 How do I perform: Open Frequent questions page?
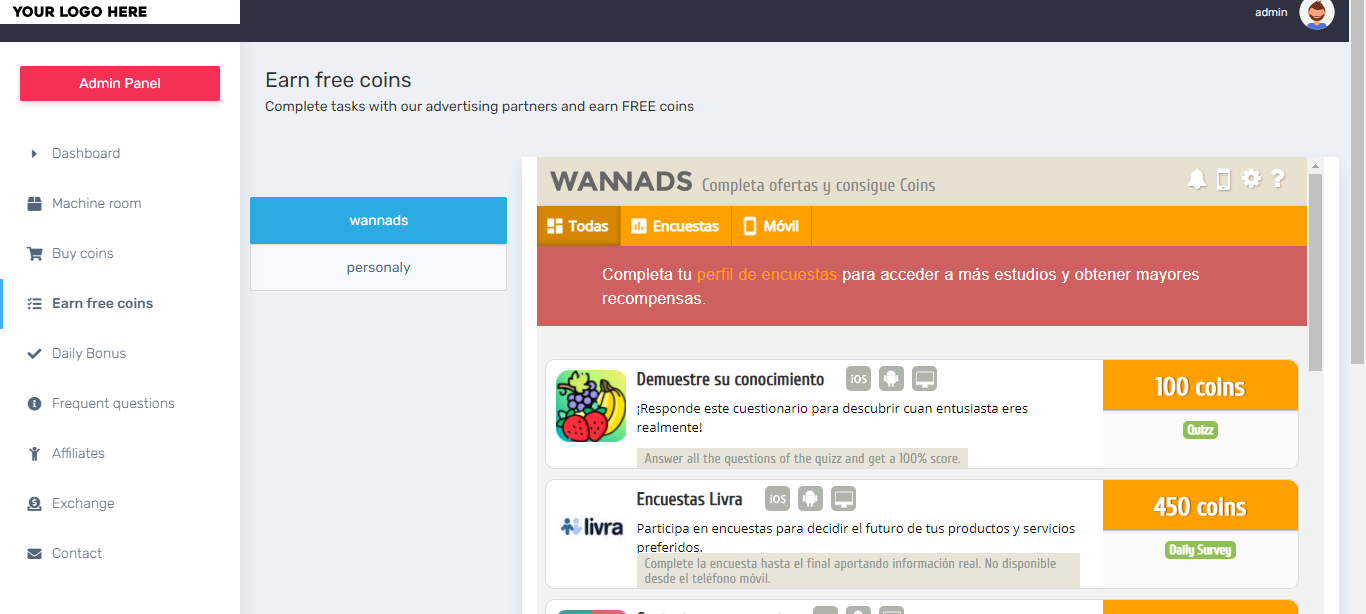pyautogui.click(x=113, y=403)
